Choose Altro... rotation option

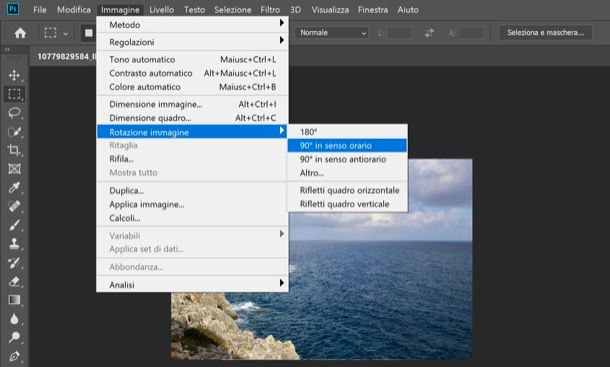[347, 173]
